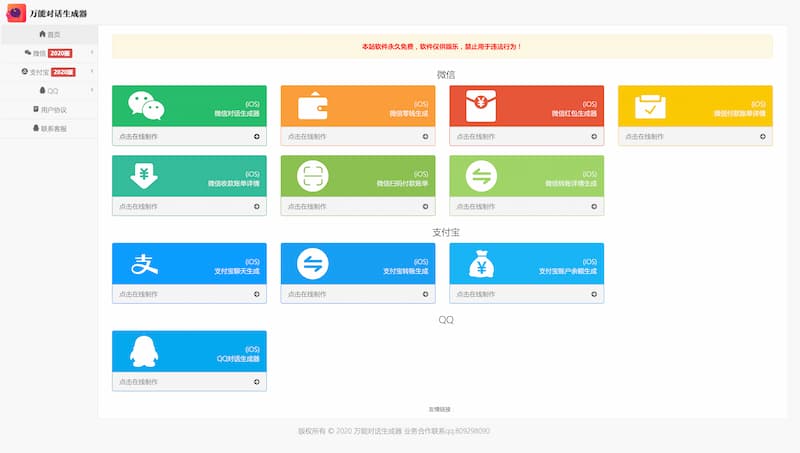Click the 微信 section heading
Image resolution: width=800 pixels, height=453 pixels.
pyautogui.click(x=446, y=74)
